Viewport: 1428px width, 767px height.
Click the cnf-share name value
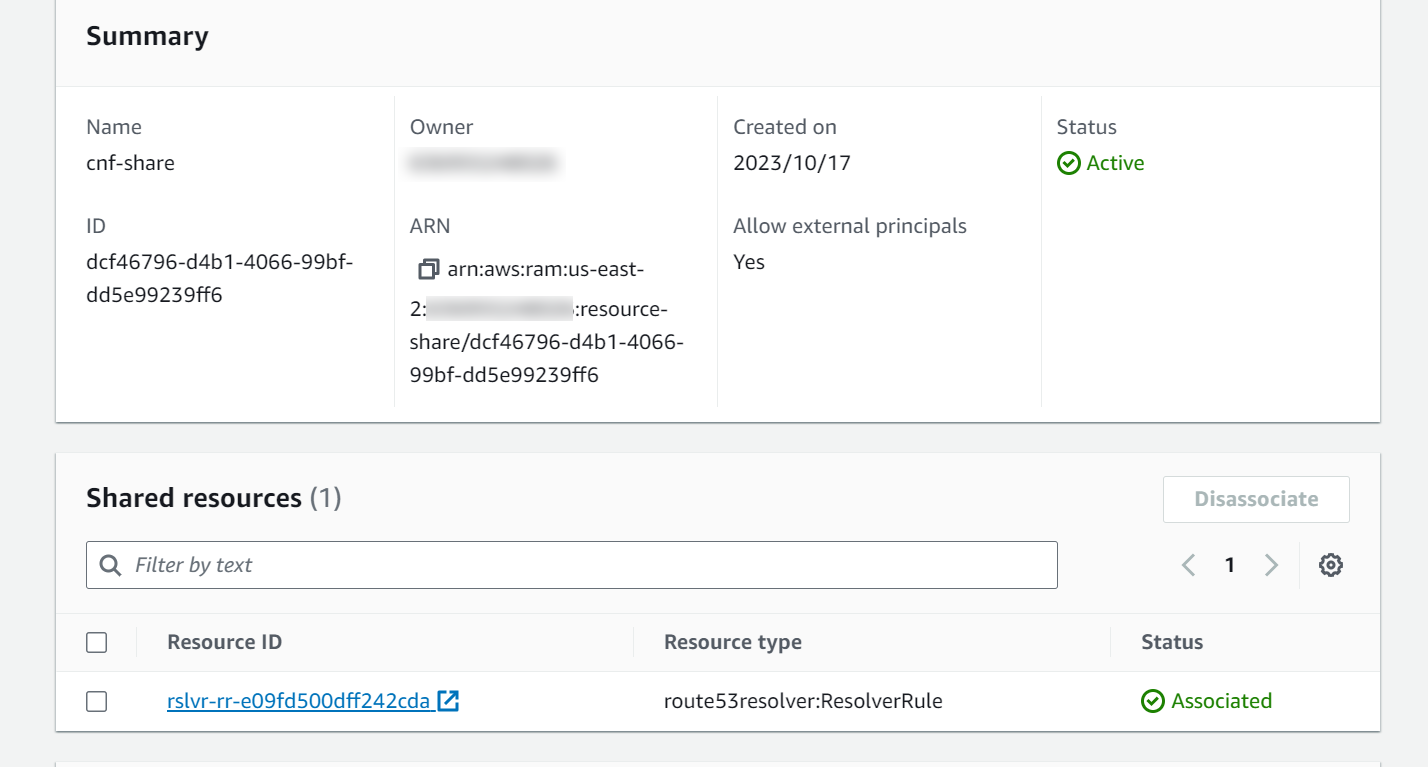tap(130, 163)
